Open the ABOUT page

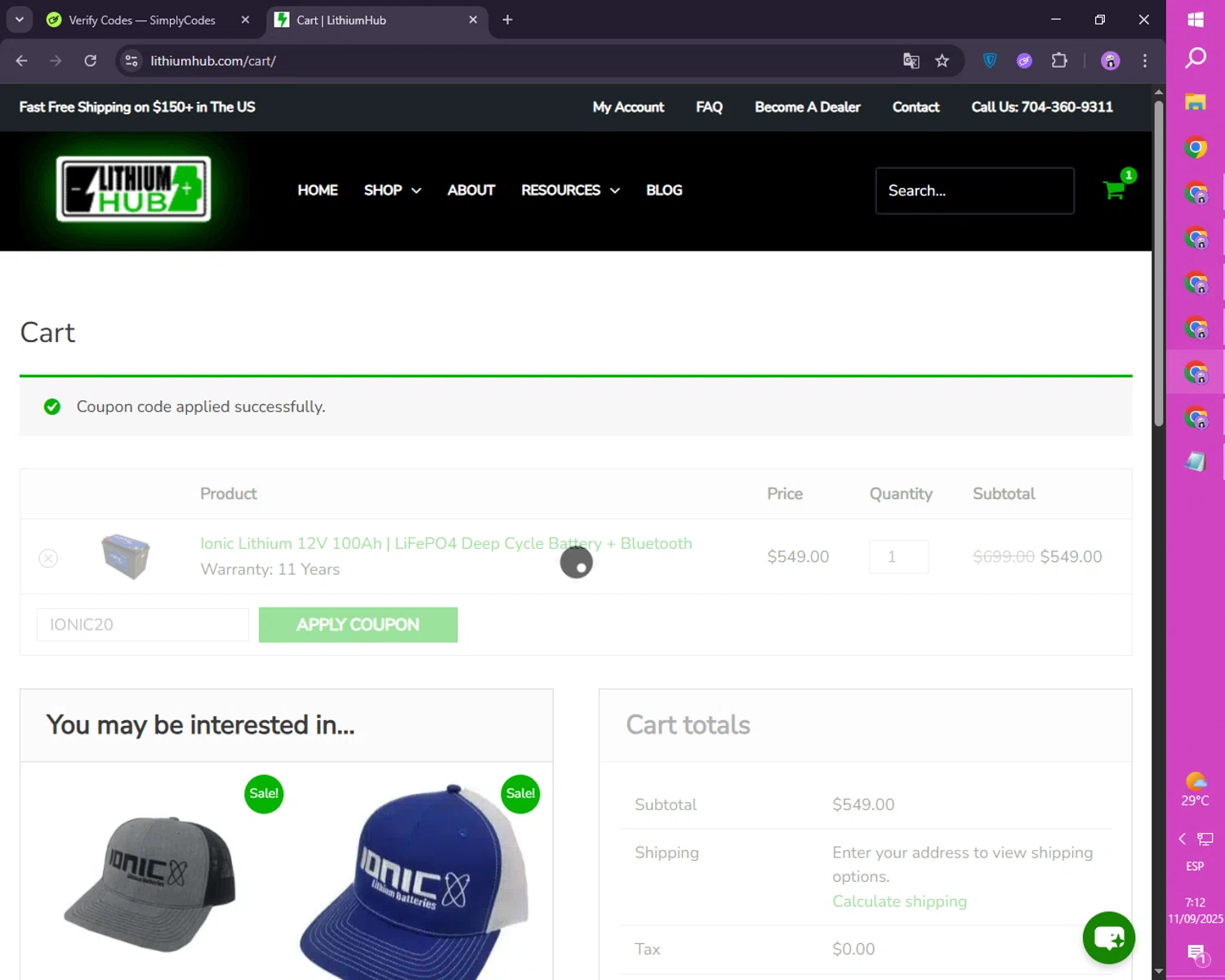(x=471, y=190)
